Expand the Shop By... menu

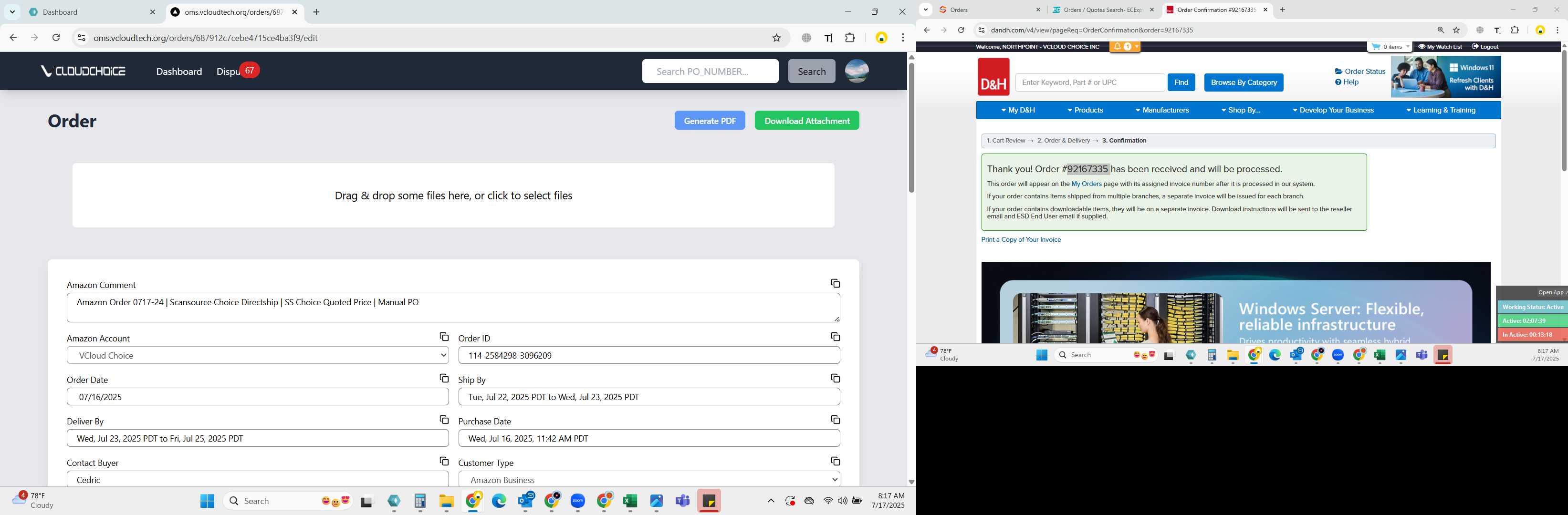point(1240,110)
